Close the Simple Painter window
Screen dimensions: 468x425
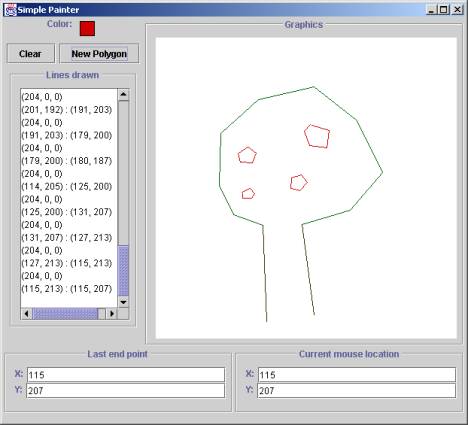click(x=457, y=10)
